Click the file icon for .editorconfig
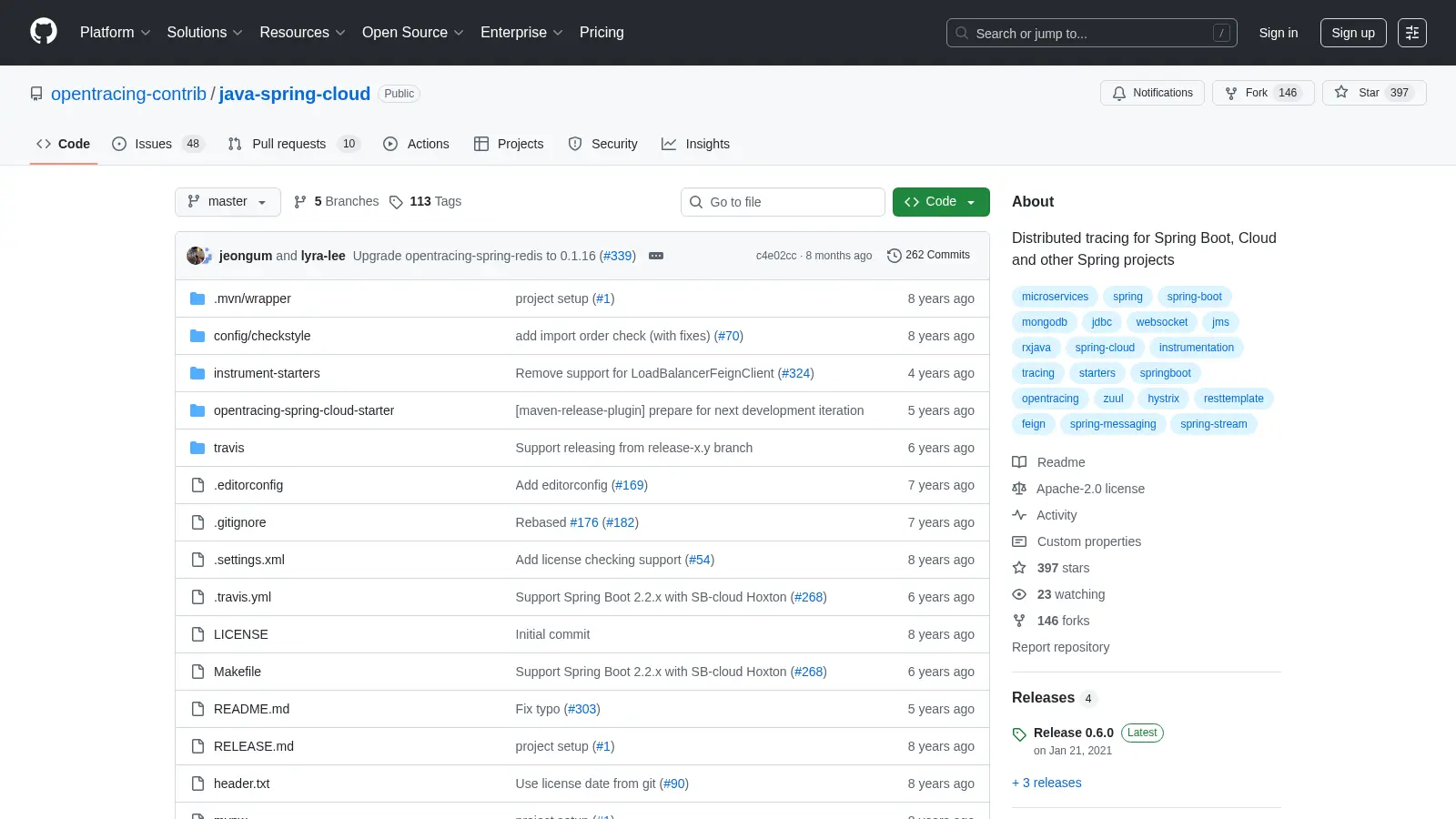Viewport: 1456px width, 819px height. click(197, 485)
